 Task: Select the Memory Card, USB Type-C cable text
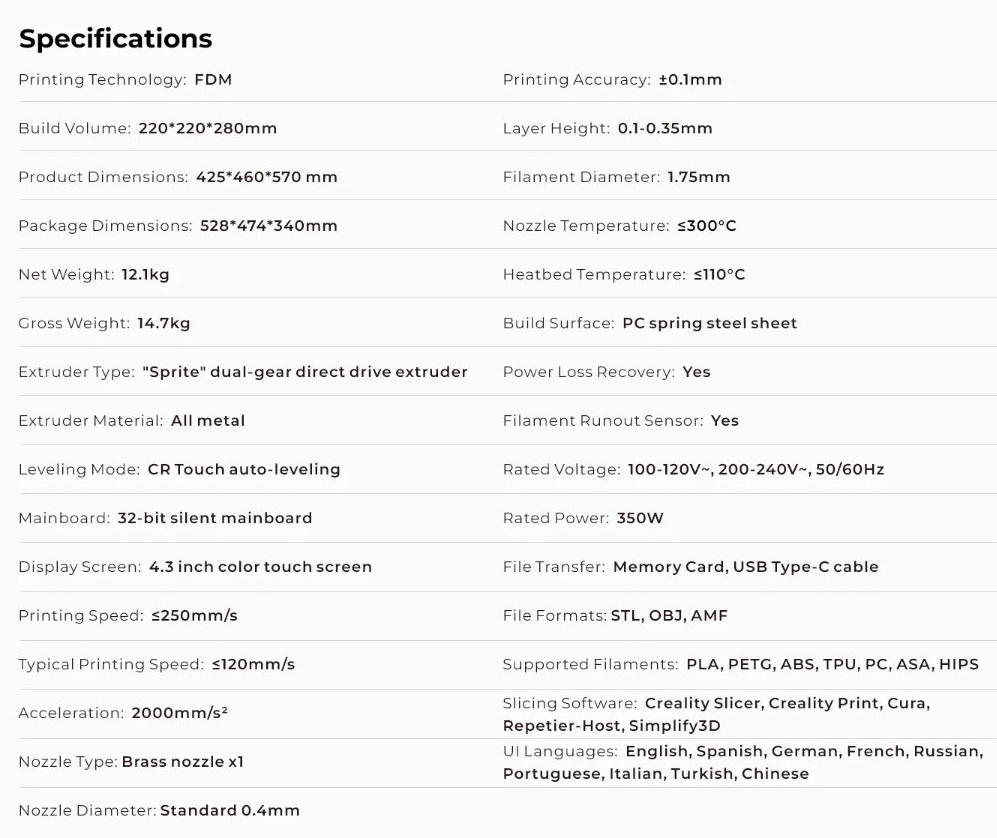tap(745, 567)
